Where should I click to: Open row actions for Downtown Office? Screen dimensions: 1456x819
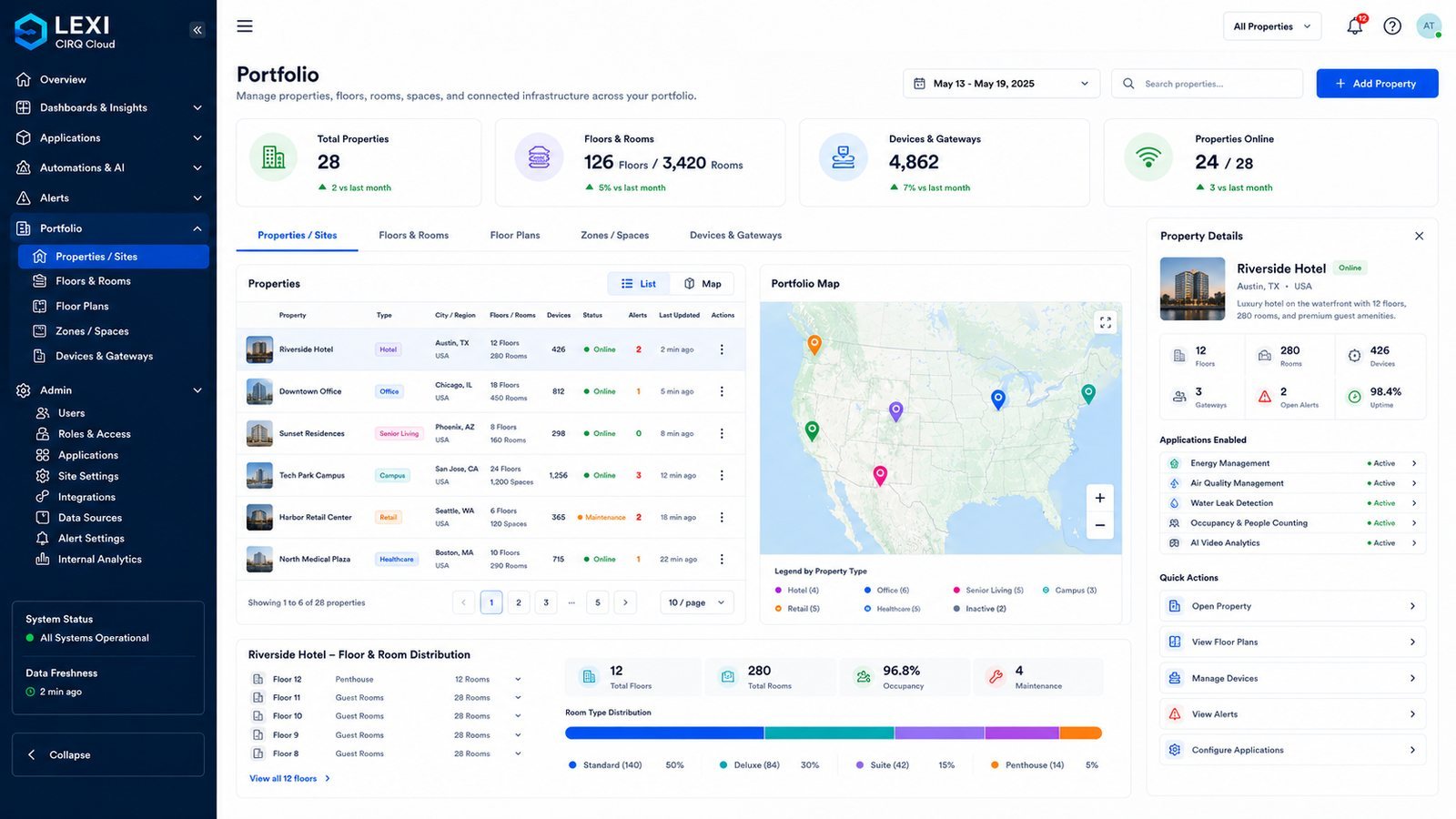[x=722, y=391]
